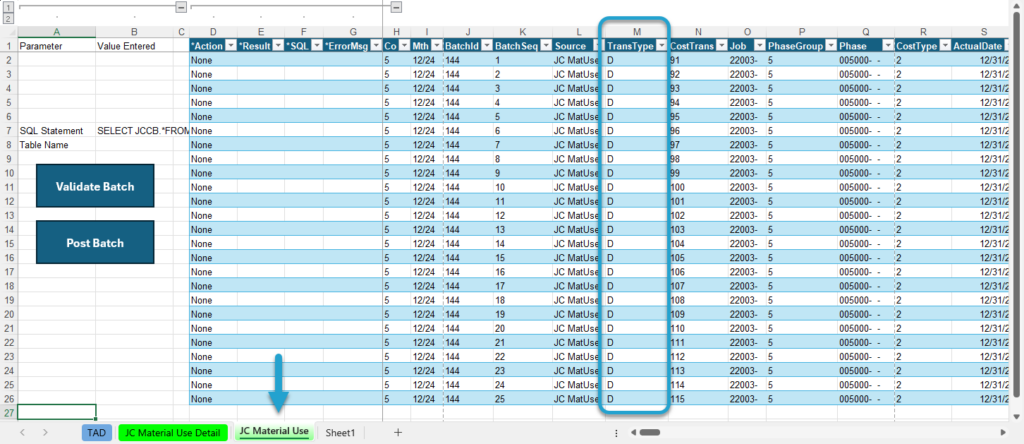Click the CostTrans cell showing 107
The image size is (1024, 444).
698,286
